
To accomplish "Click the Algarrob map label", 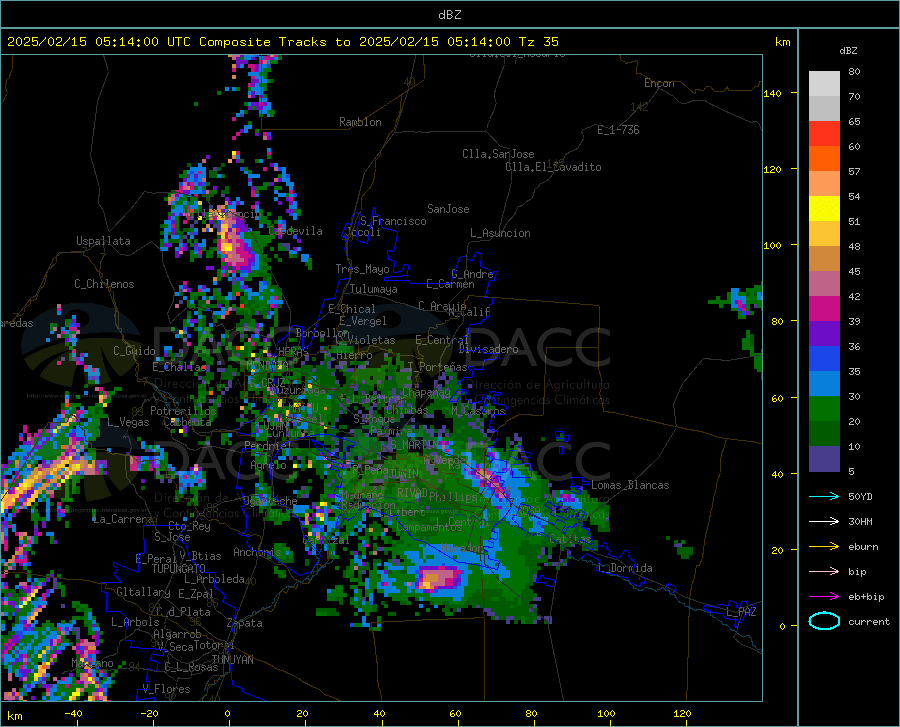I will pyautogui.click(x=177, y=634).
